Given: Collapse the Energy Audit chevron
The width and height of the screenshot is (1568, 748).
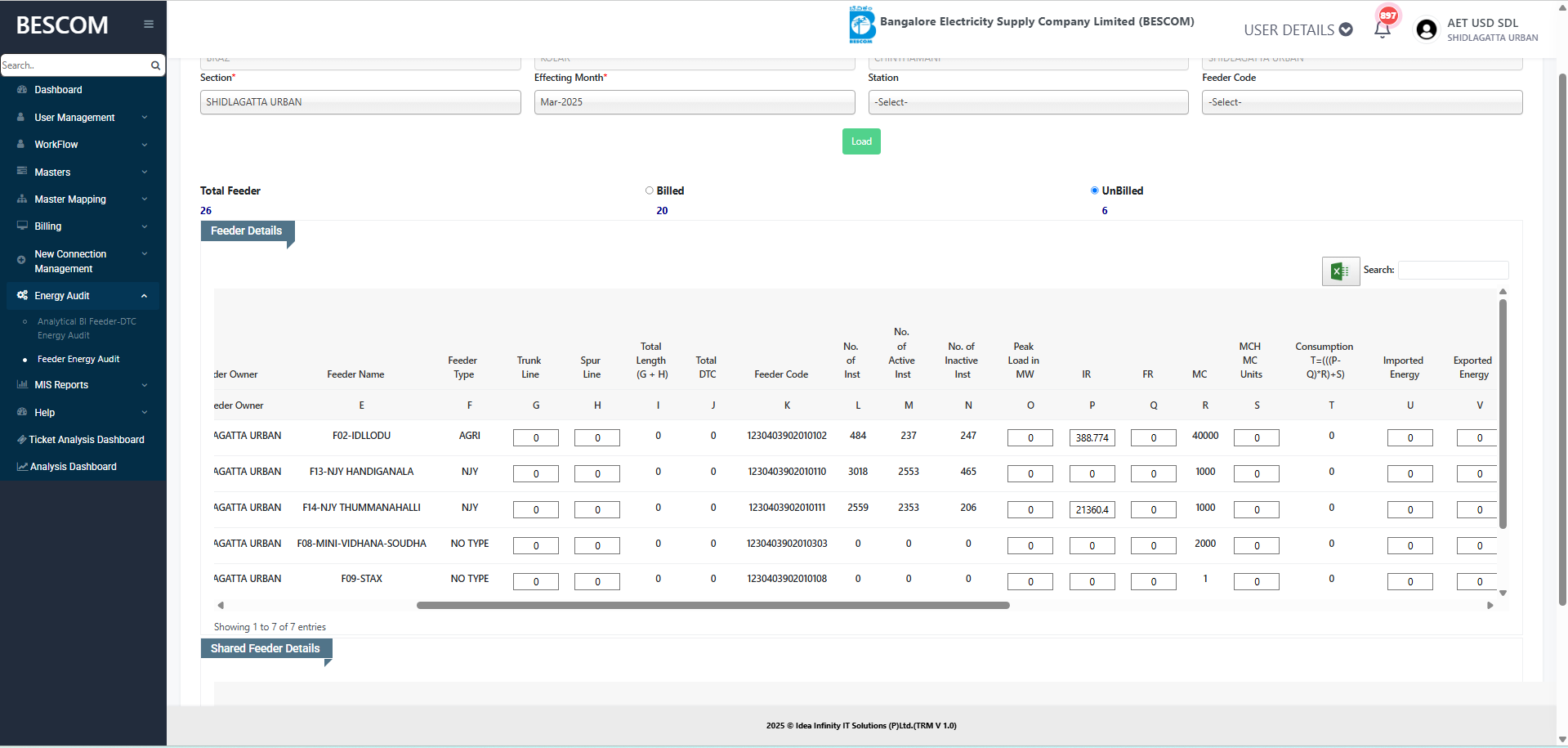Looking at the screenshot, I should (x=145, y=296).
